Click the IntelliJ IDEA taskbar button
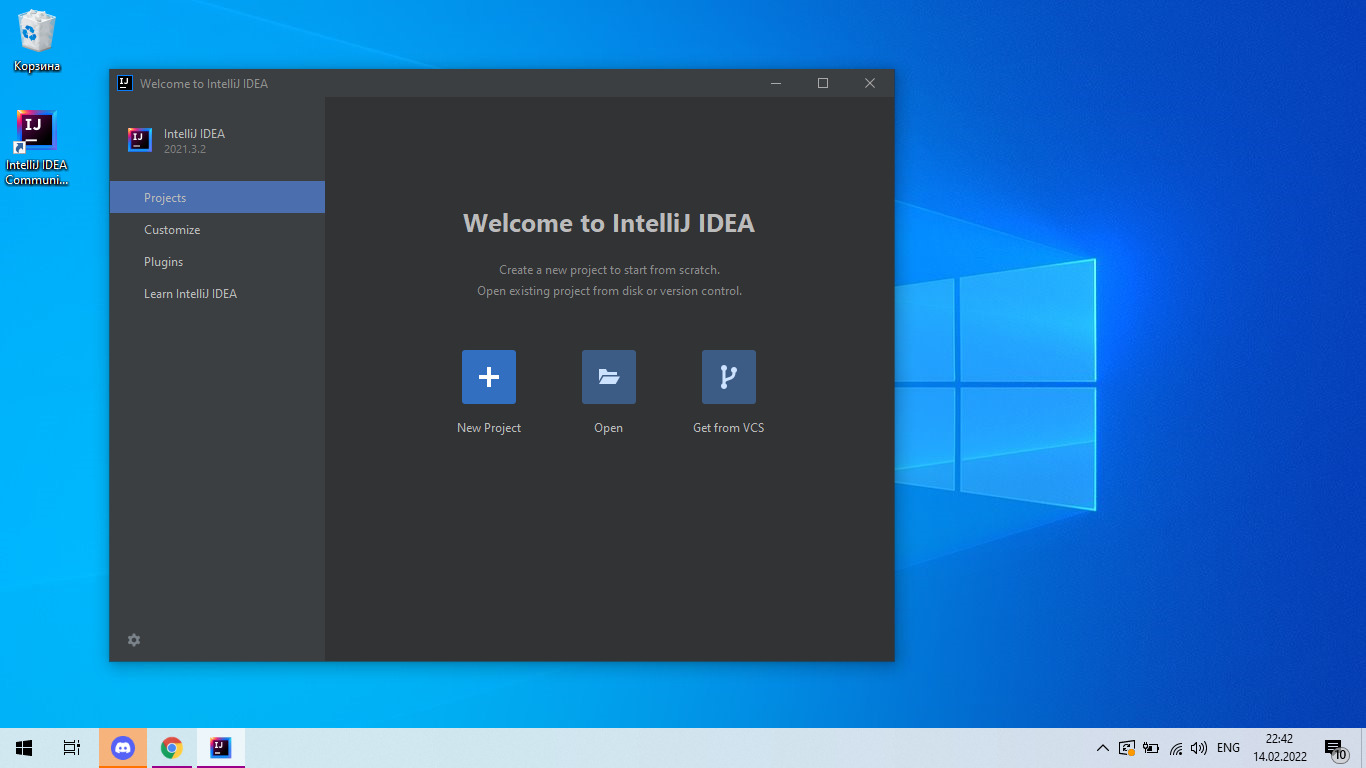Image resolution: width=1366 pixels, height=768 pixels. pyautogui.click(x=221, y=747)
